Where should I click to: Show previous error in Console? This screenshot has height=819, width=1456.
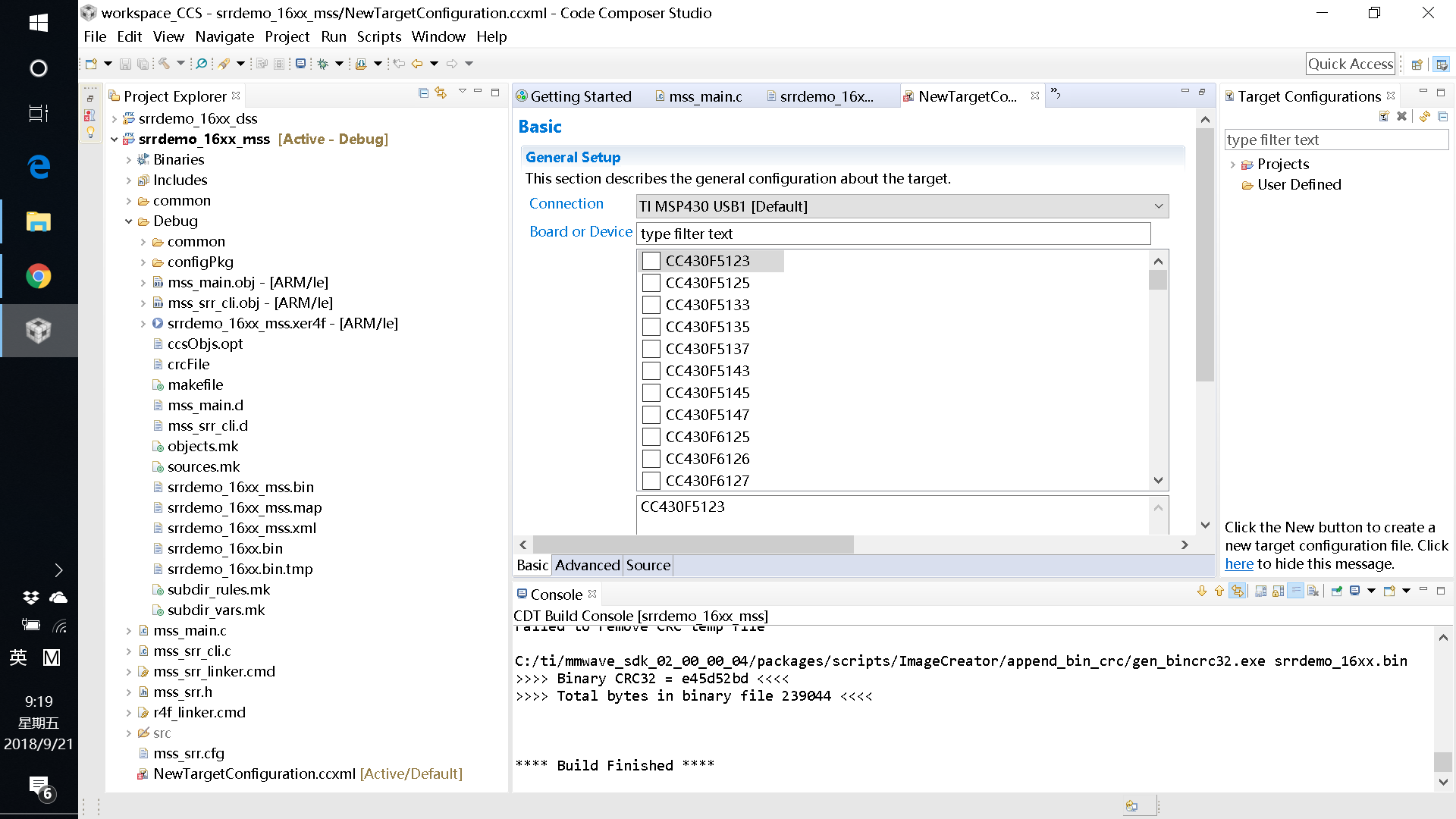coord(1219,591)
